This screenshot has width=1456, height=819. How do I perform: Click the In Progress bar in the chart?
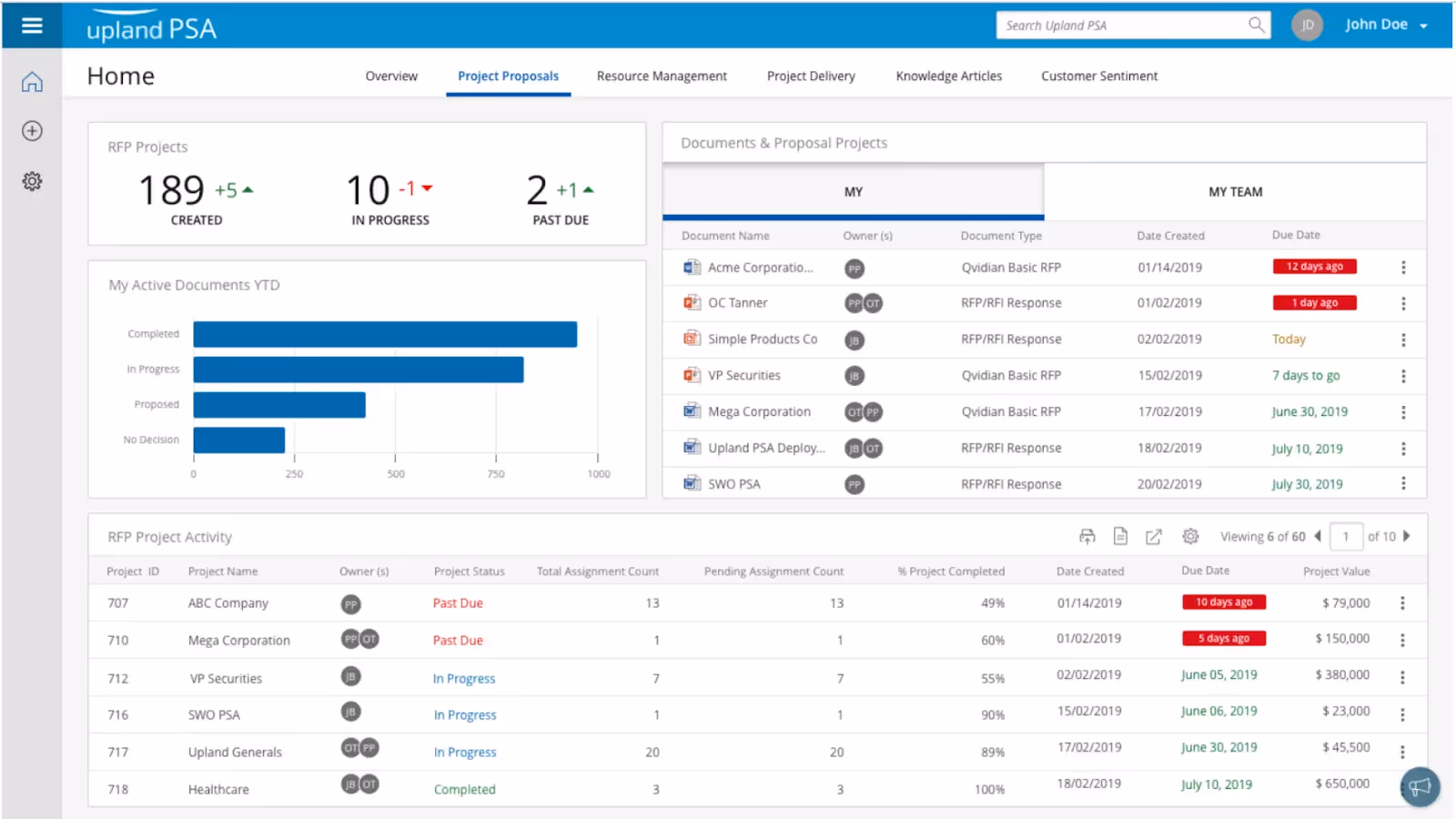(x=359, y=369)
